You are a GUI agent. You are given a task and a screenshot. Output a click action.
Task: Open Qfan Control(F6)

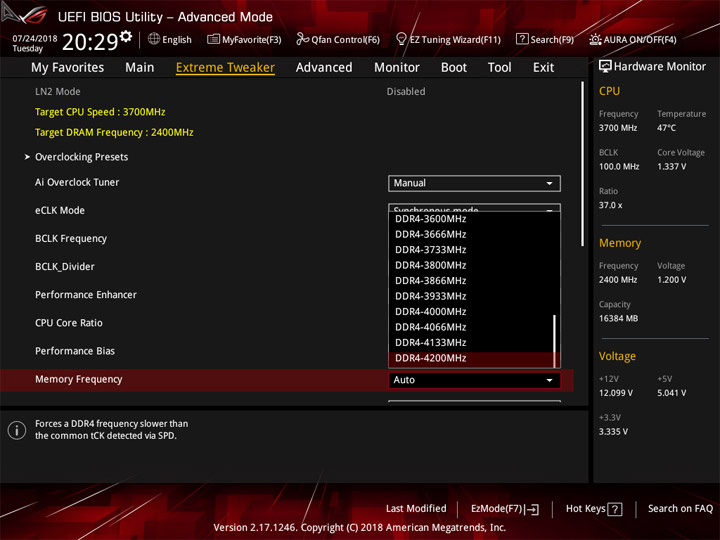click(338, 39)
